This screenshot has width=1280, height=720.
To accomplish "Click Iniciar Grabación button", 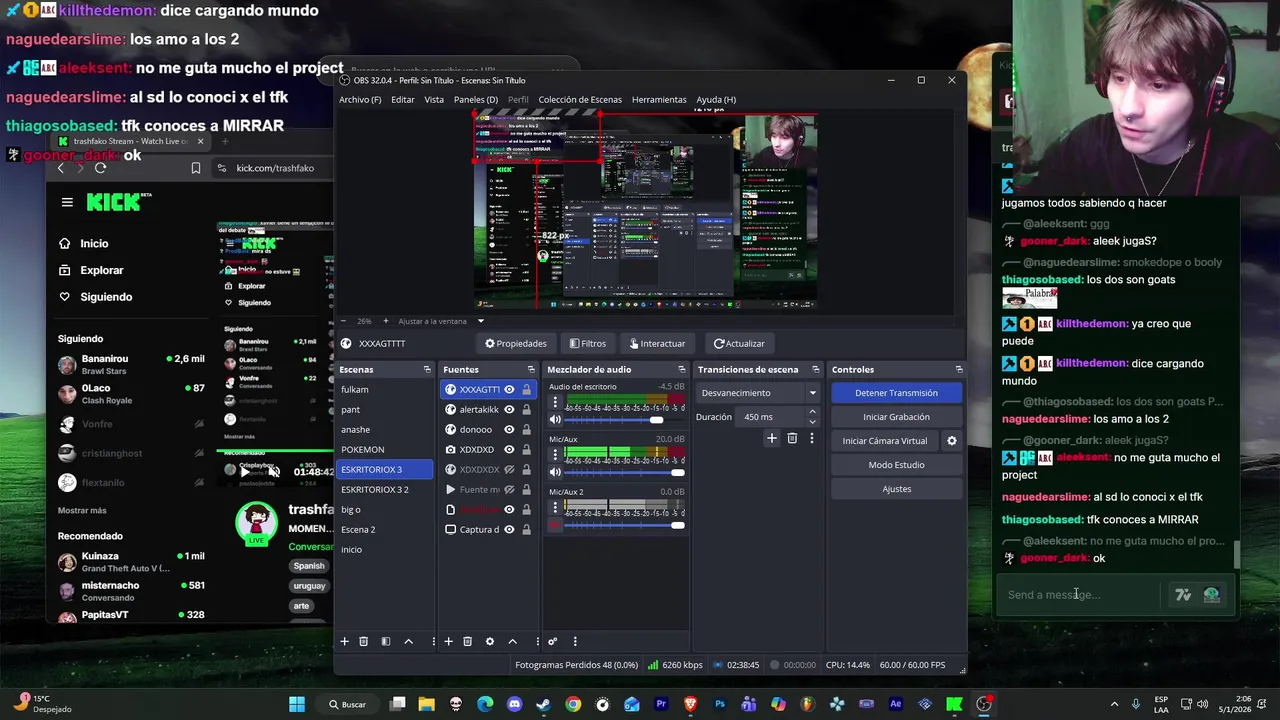I will (896, 417).
